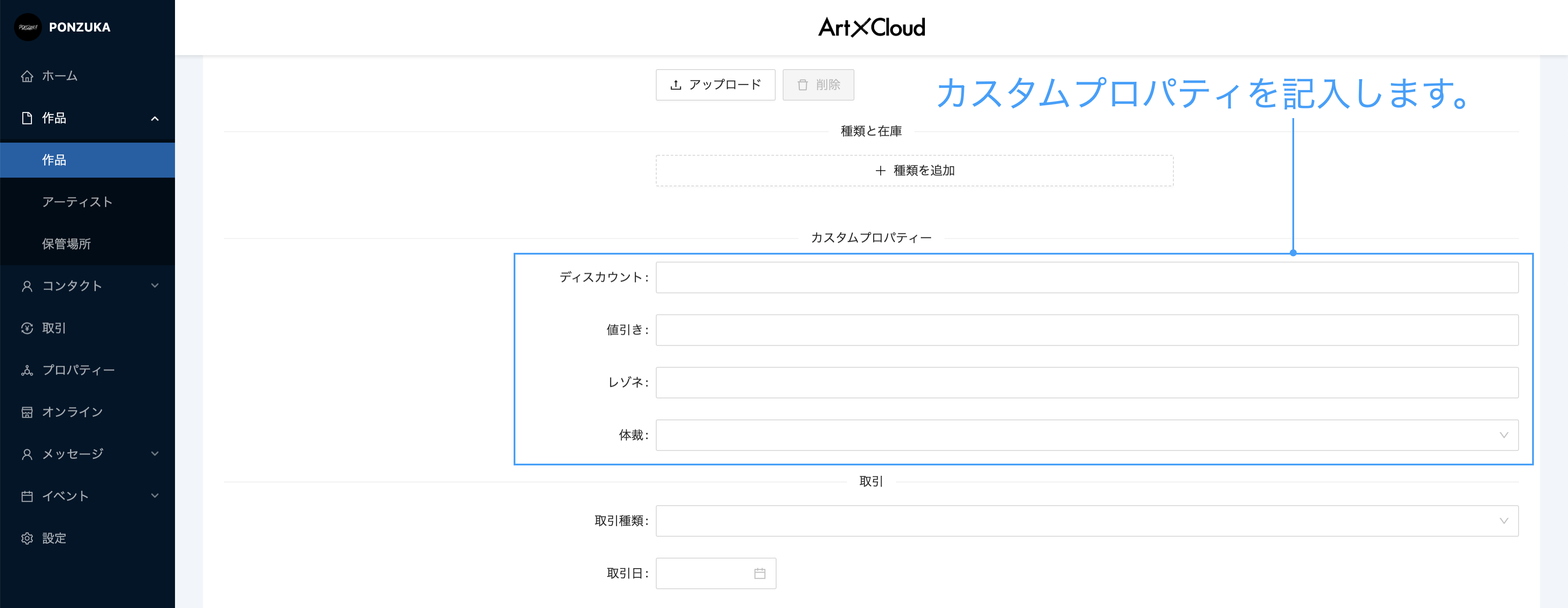Open the 体裁 dropdown

1087,435
